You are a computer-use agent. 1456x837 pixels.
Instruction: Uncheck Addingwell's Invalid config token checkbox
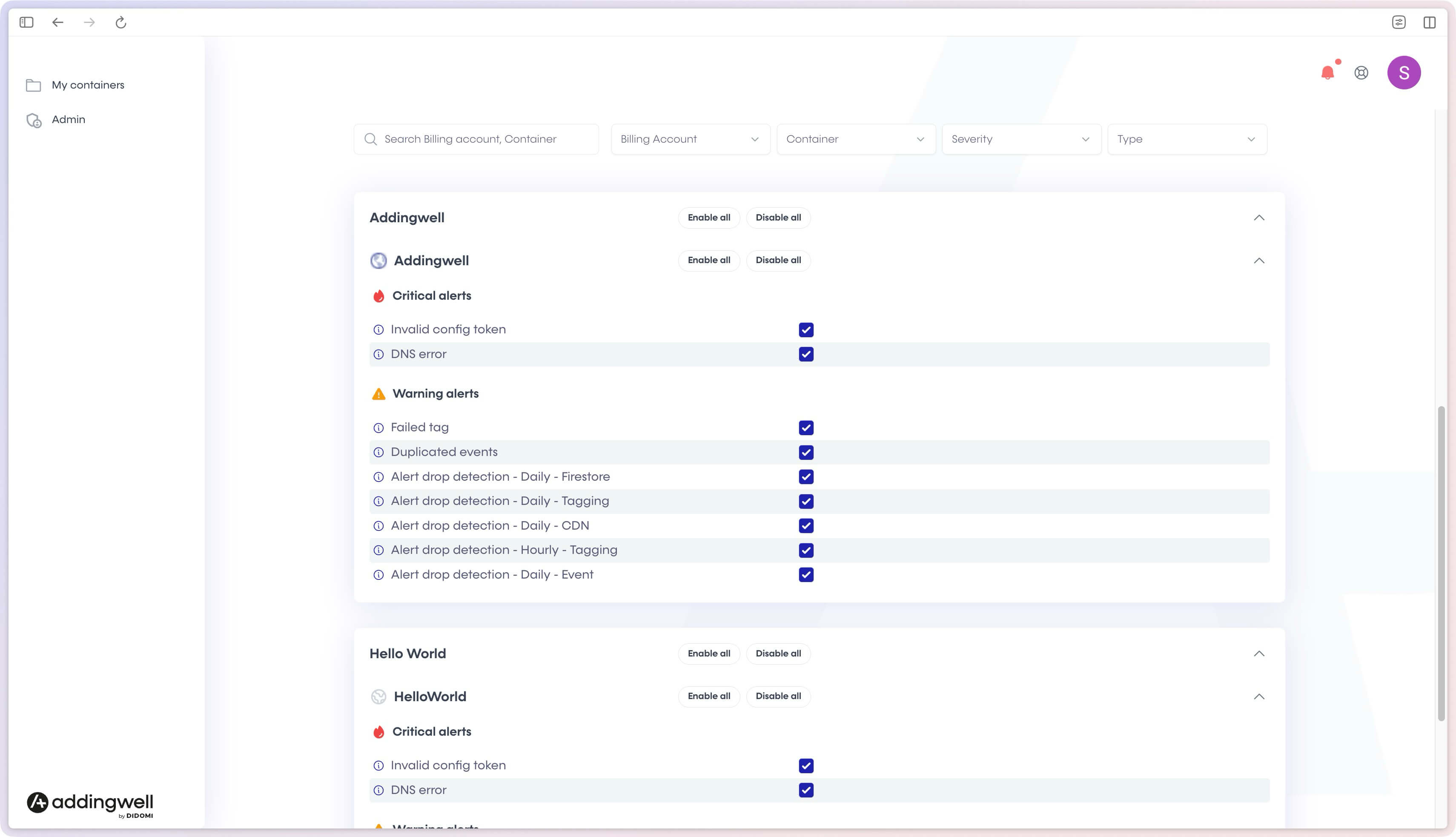tap(806, 330)
